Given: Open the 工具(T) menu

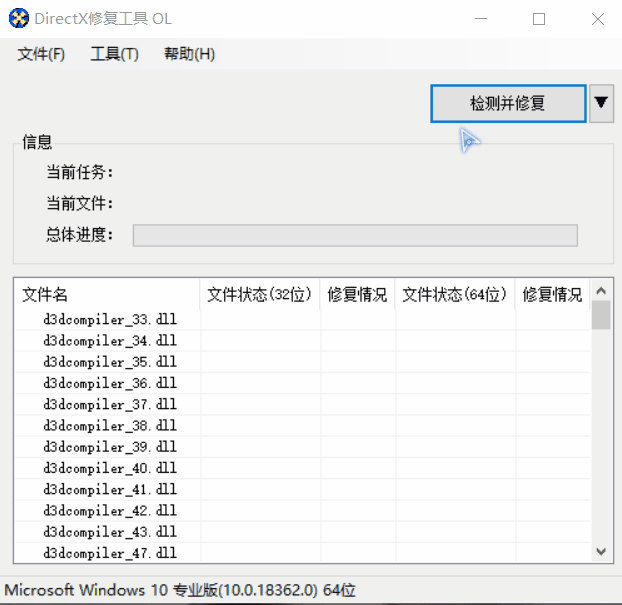Looking at the screenshot, I should [114, 54].
